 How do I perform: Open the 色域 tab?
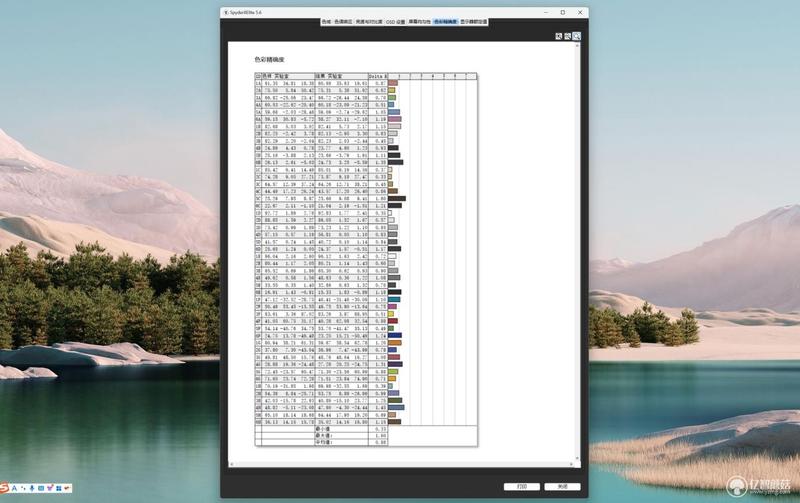pyautogui.click(x=327, y=22)
